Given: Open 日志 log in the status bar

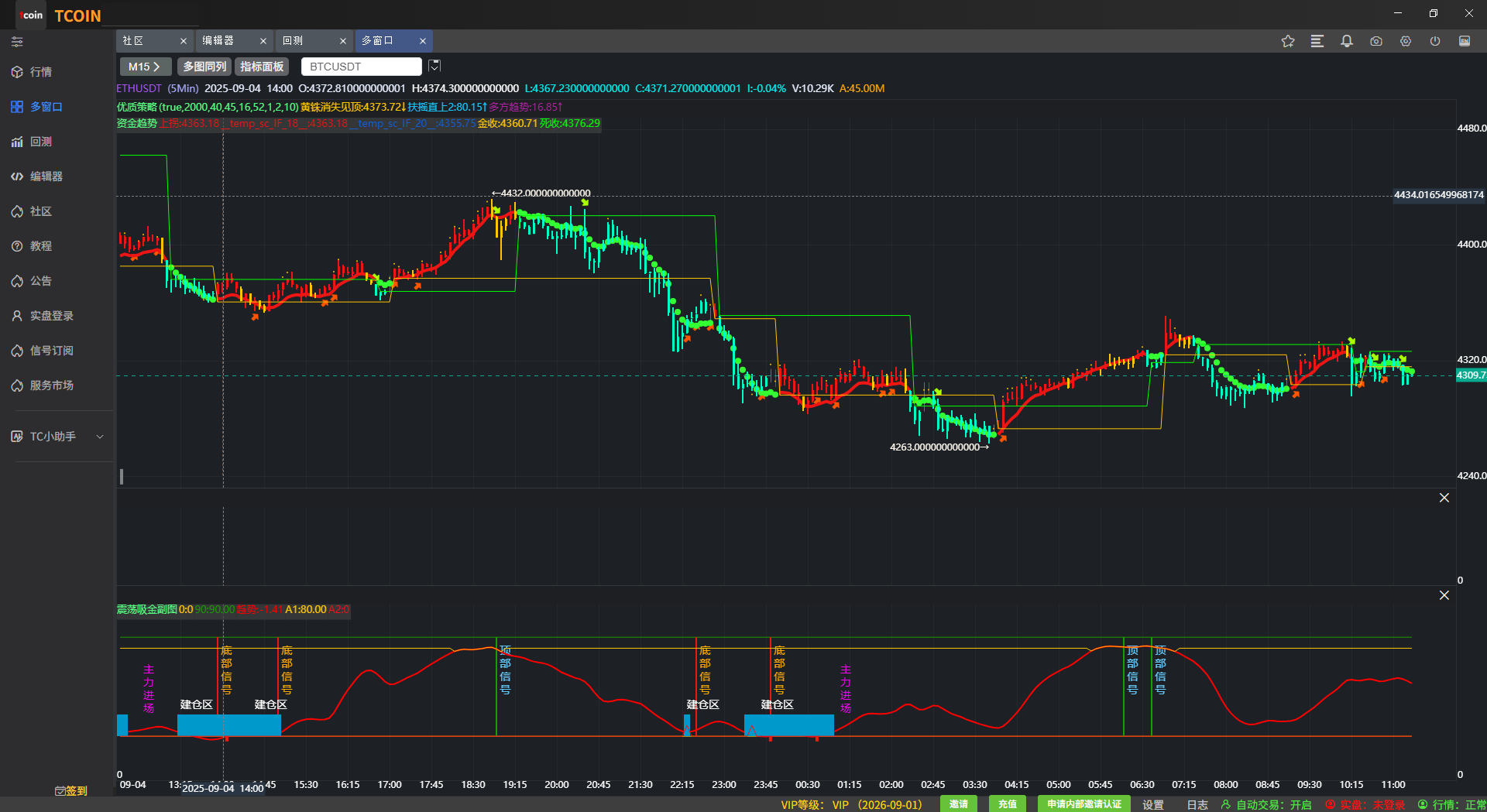Looking at the screenshot, I should 1197,805.
